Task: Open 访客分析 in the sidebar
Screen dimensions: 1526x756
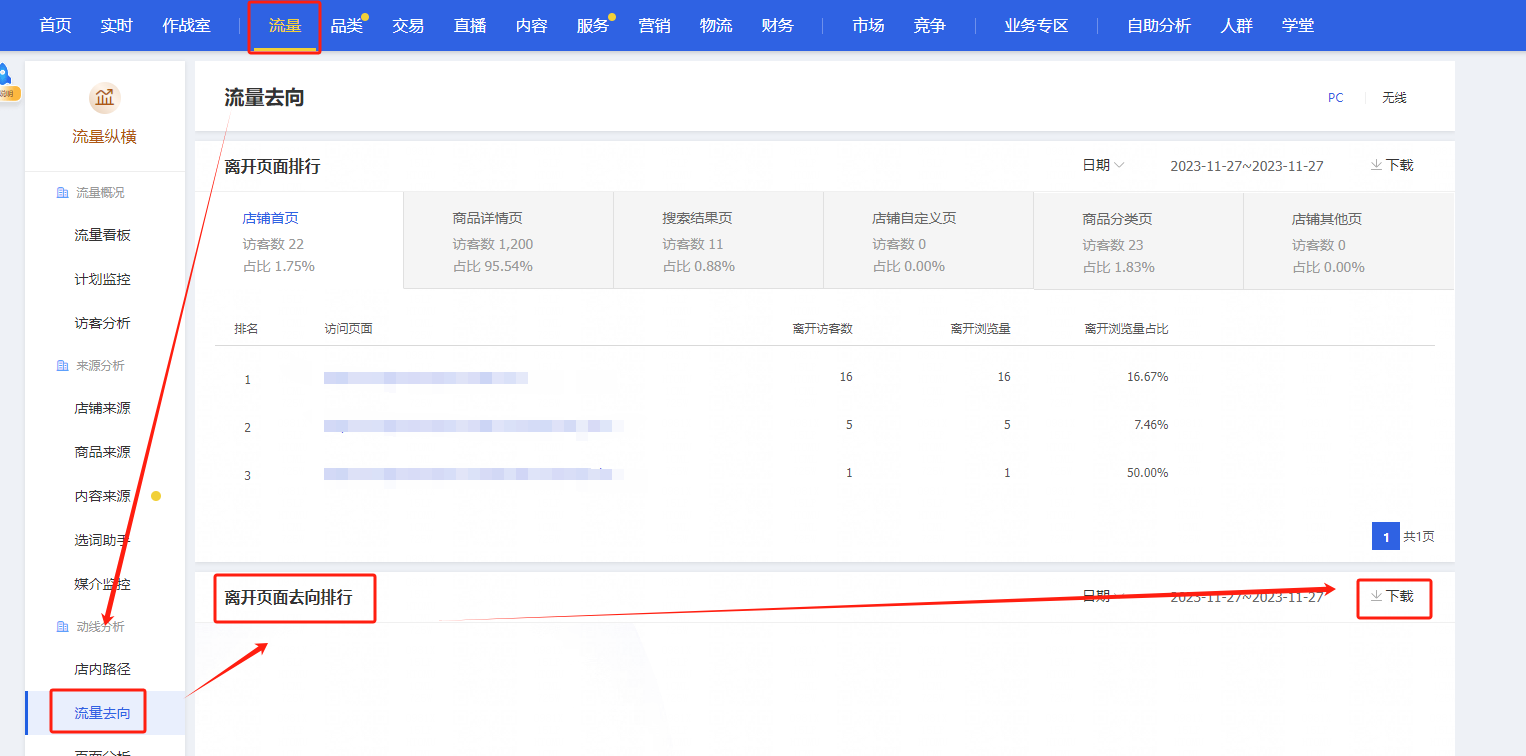Action: click(x=102, y=323)
